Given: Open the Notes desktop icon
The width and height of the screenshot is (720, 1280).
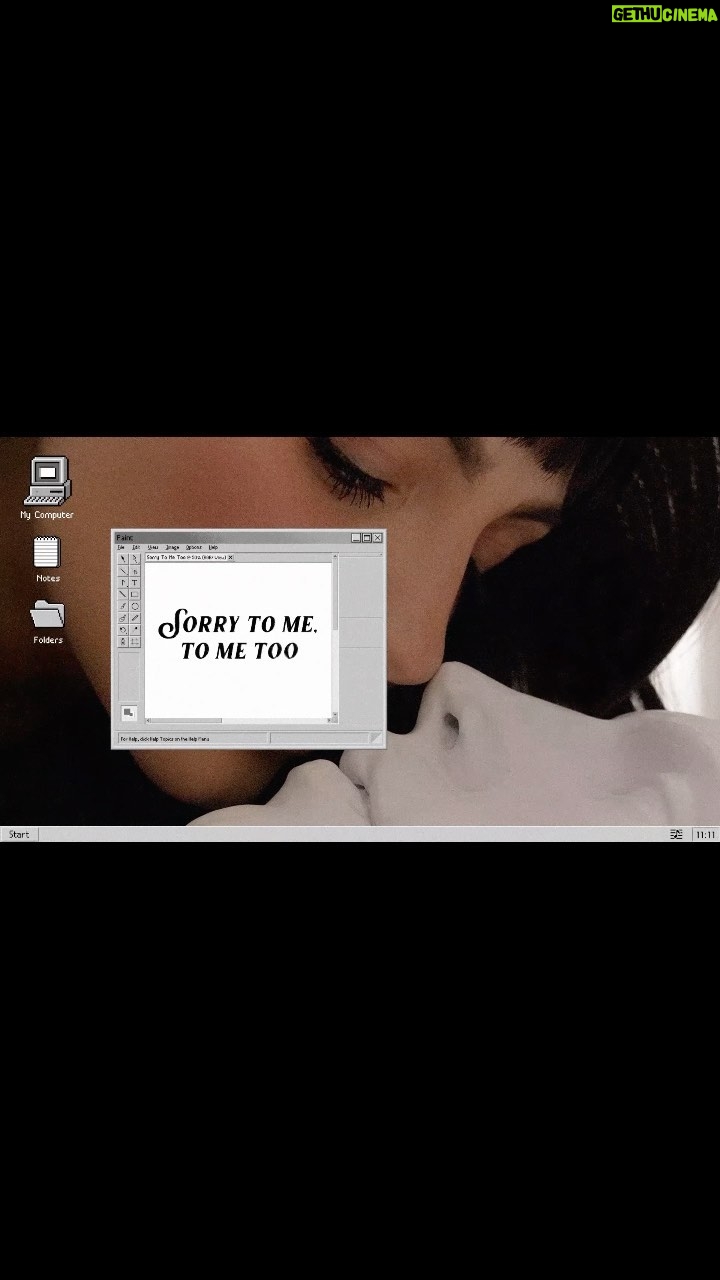Looking at the screenshot, I should (47, 559).
